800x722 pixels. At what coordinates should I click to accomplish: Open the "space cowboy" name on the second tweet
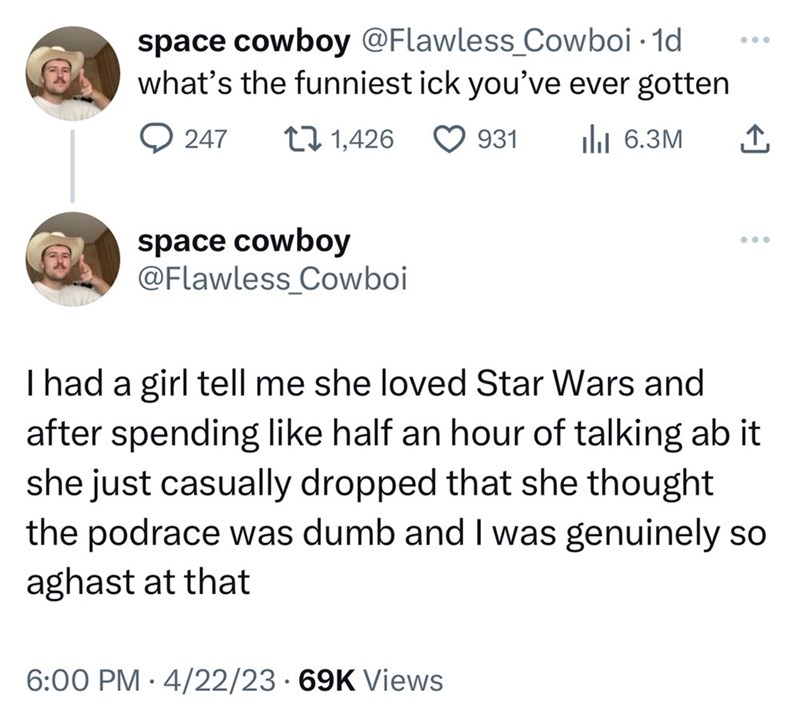click(x=243, y=241)
